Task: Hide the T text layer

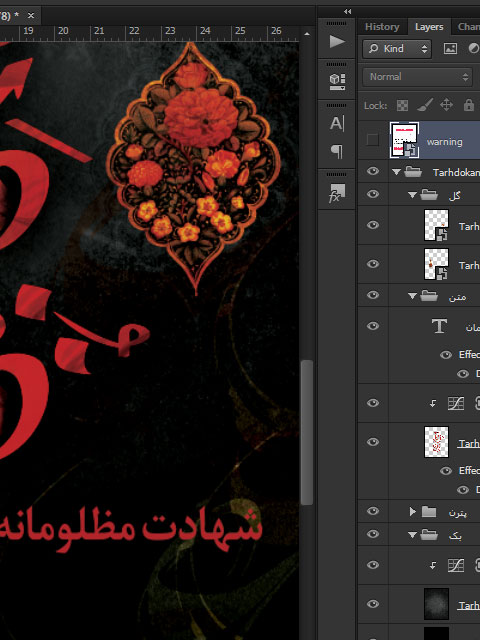Action: [x=373, y=326]
